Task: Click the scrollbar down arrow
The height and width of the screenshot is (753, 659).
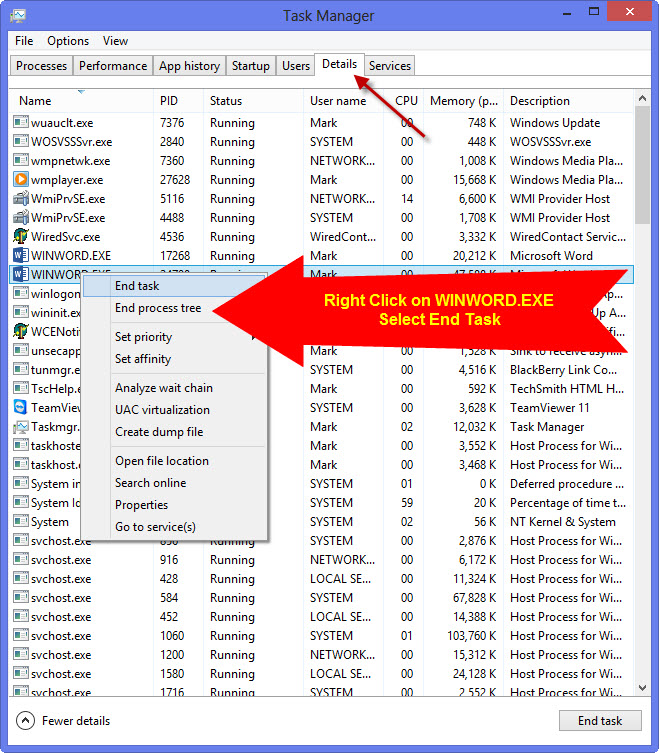Action: tap(642, 688)
